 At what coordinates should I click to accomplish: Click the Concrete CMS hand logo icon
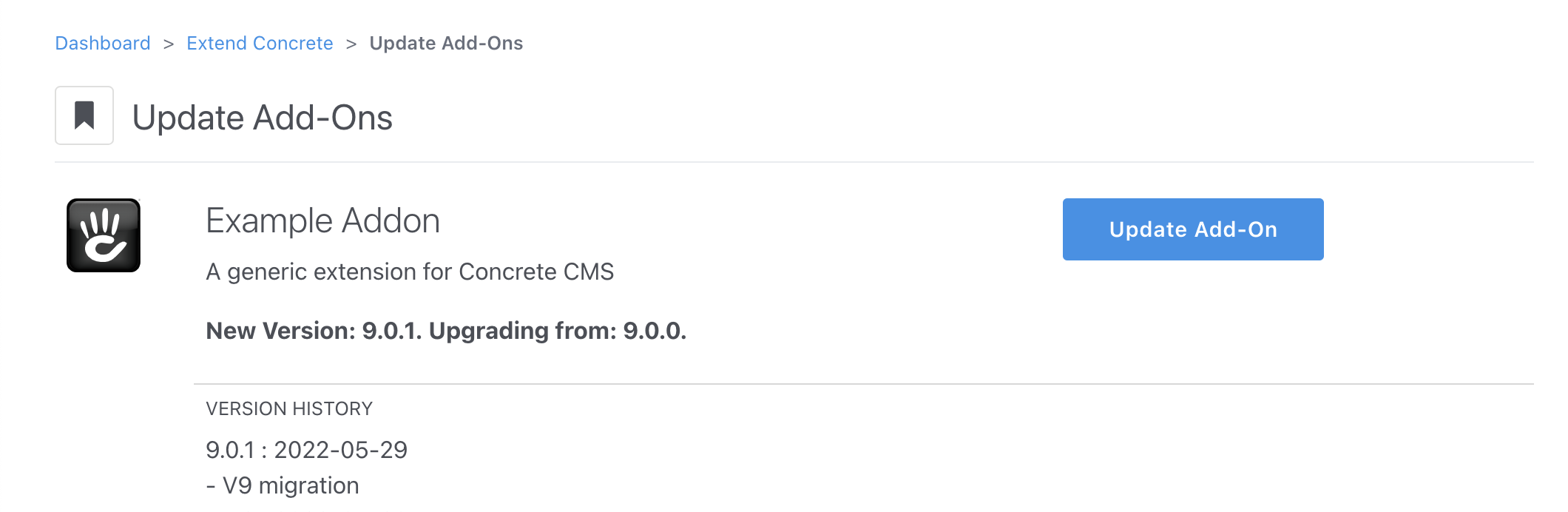pos(104,235)
